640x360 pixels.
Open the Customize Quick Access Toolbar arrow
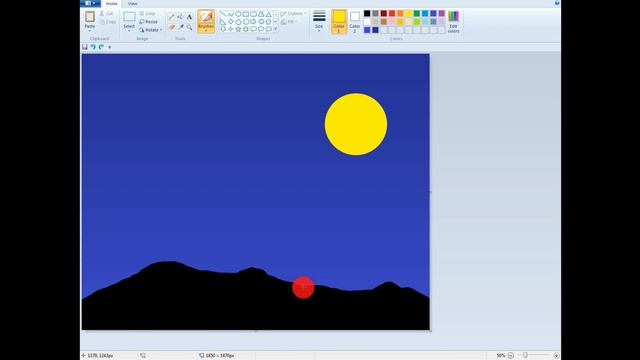coord(109,47)
